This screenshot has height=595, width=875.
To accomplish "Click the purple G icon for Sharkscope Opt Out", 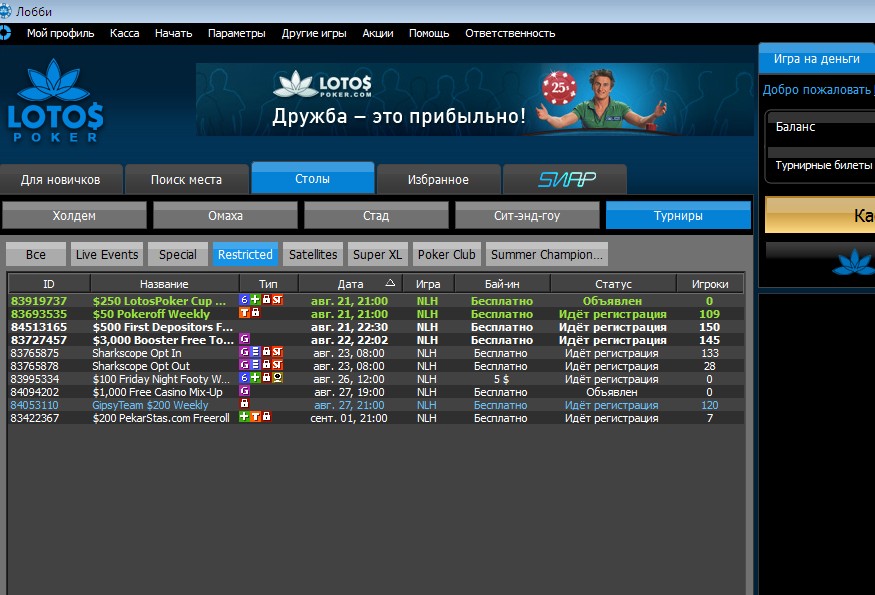I will click(x=244, y=364).
